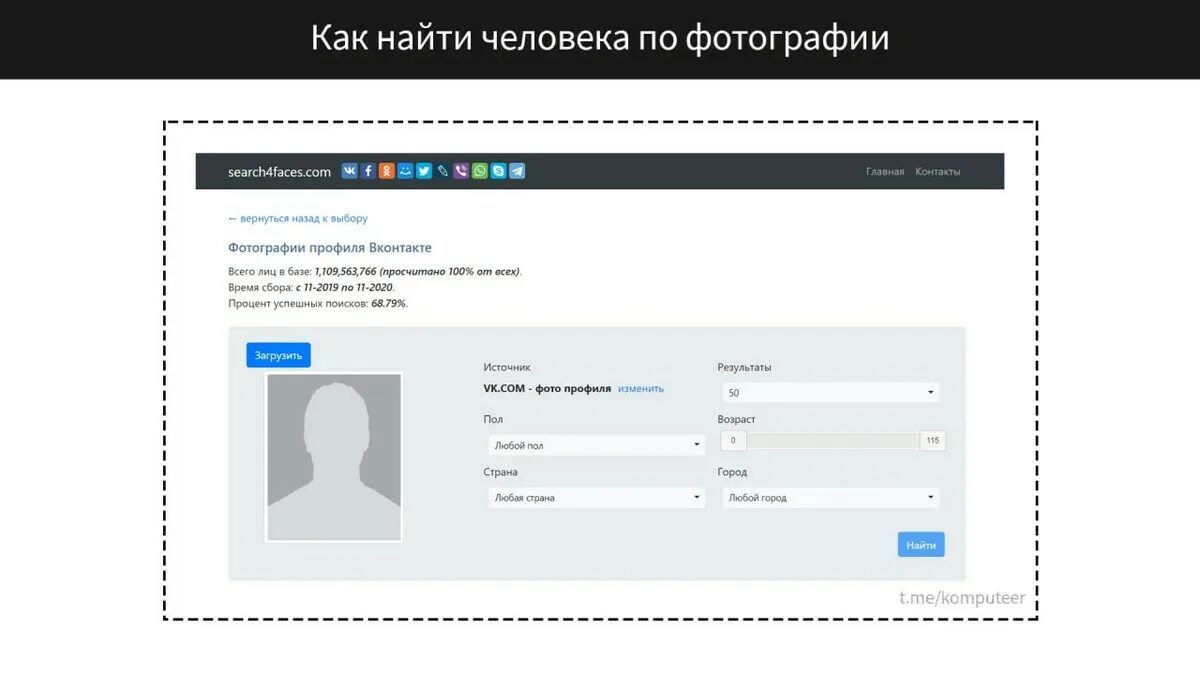
Task: Open the Пол dropdown showing Любой пол
Action: pos(595,444)
